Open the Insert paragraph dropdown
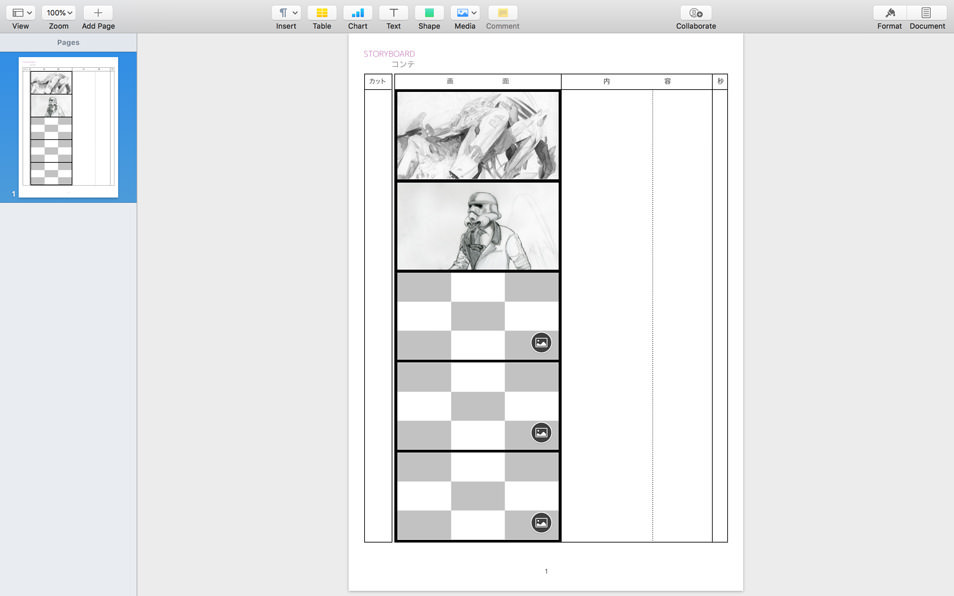The width and height of the screenshot is (954, 596). click(x=286, y=13)
